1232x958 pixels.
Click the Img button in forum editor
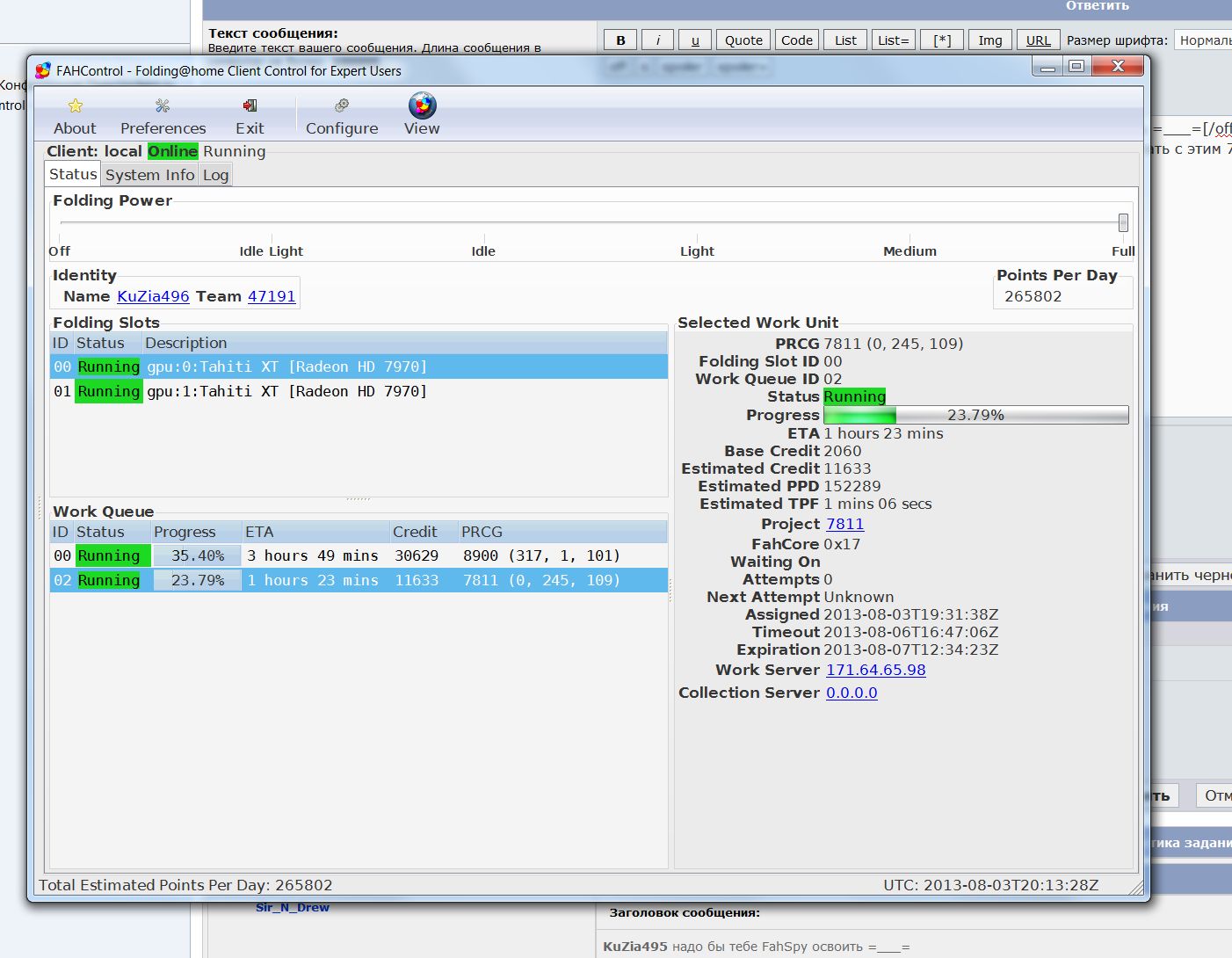pos(990,40)
